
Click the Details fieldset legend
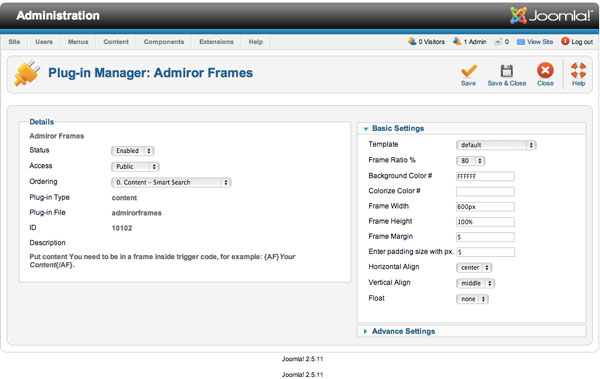[x=42, y=122]
